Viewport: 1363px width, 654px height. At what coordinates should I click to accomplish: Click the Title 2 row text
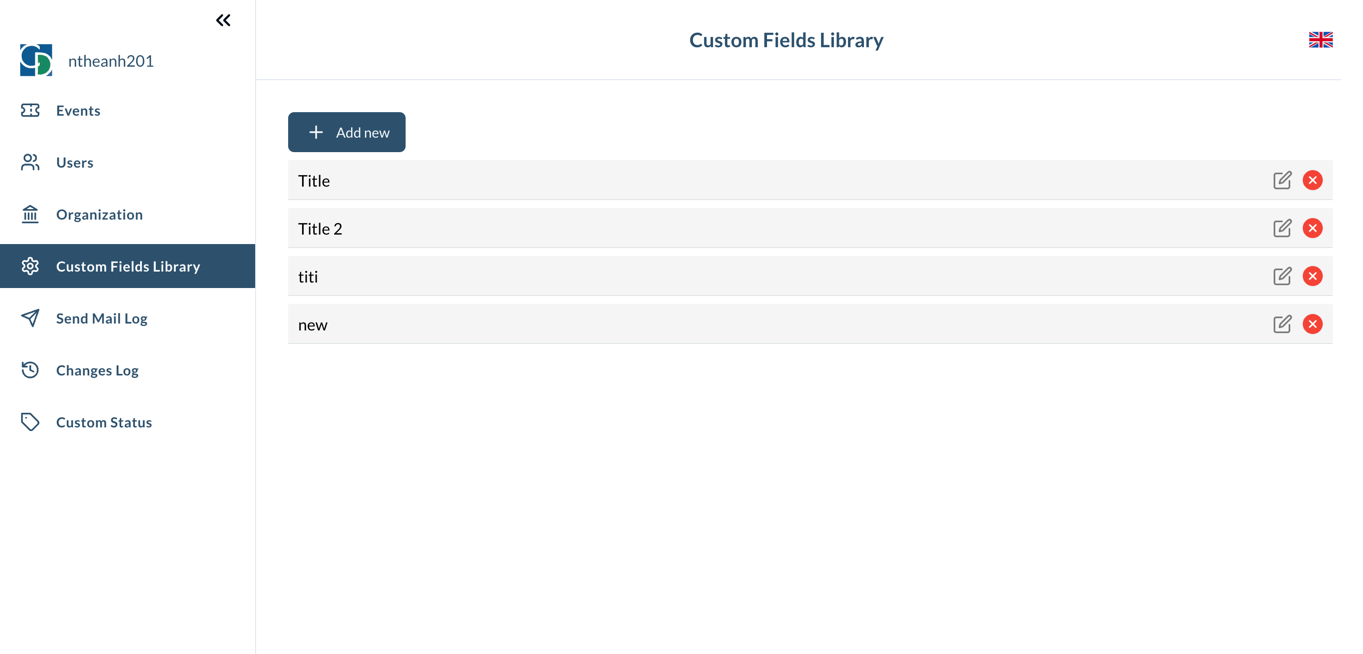point(320,228)
